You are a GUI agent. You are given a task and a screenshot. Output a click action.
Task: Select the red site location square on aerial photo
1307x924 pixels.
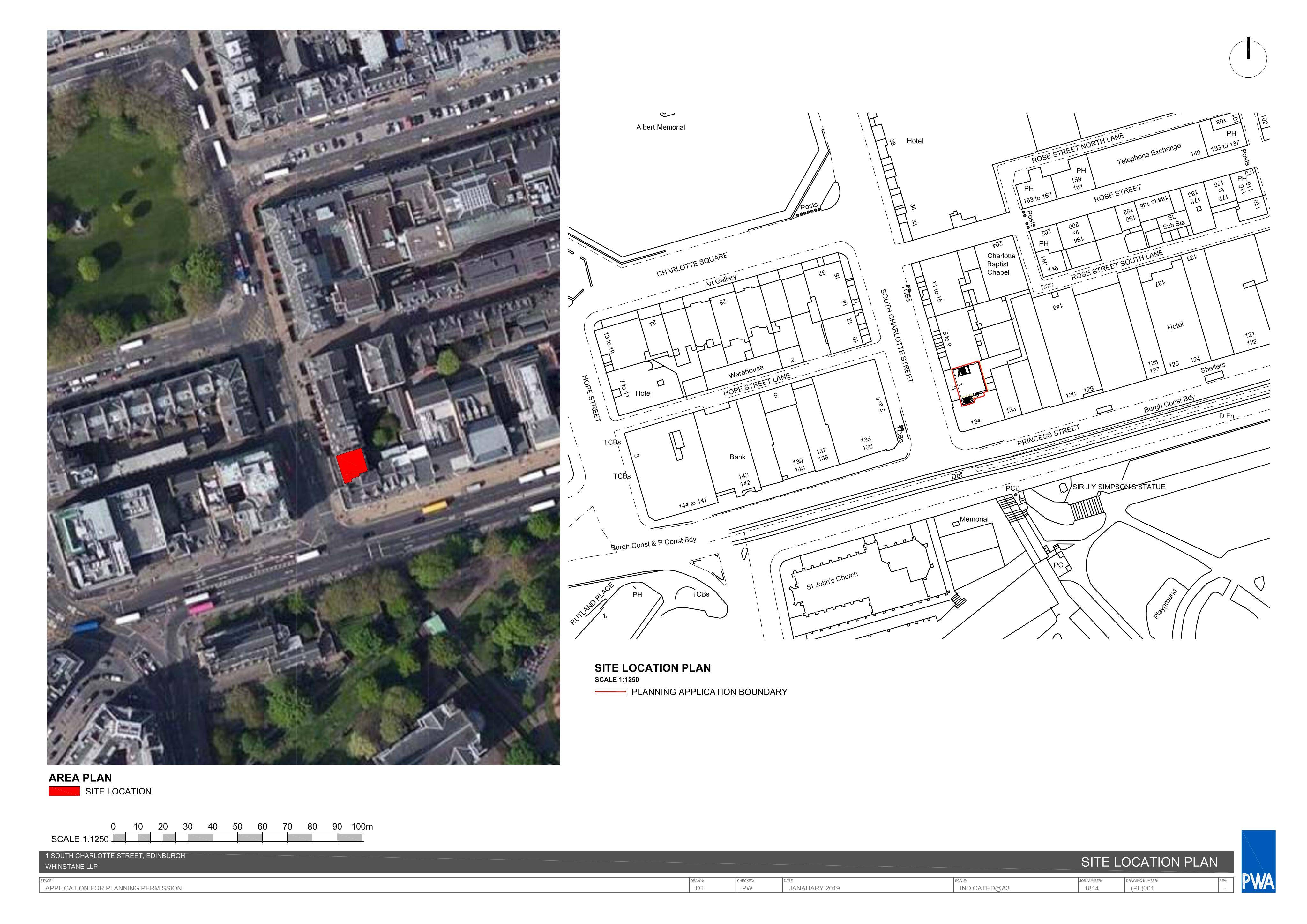click(351, 465)
